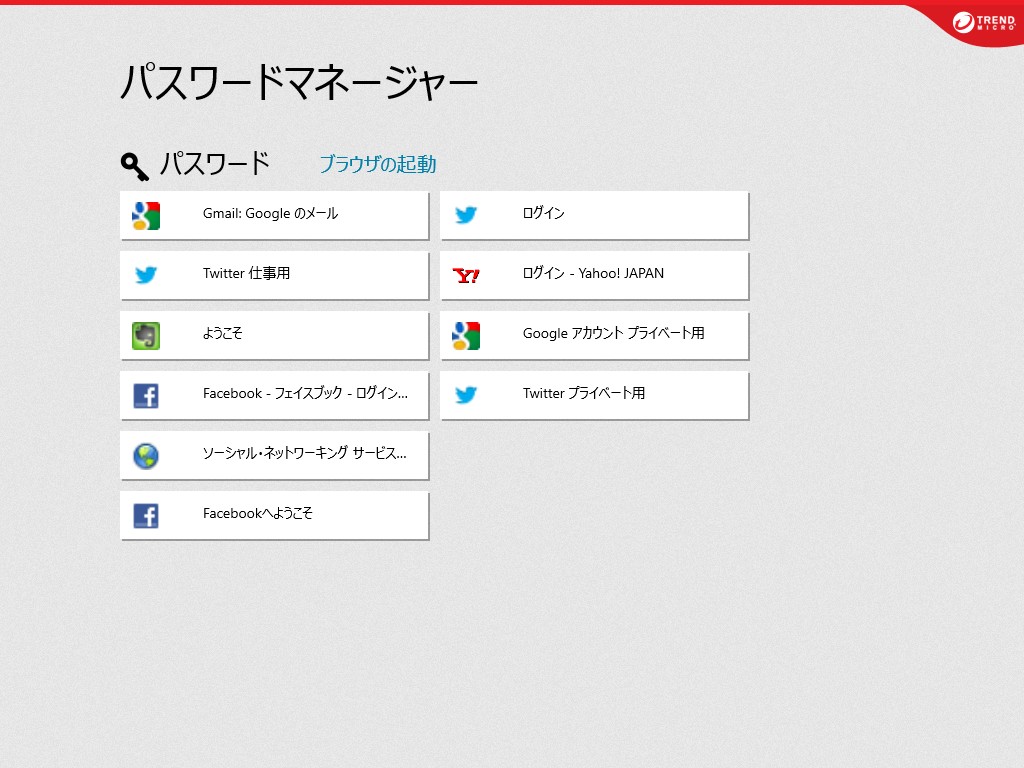Open the Twitter プライベート用 entry

point(594,396)
